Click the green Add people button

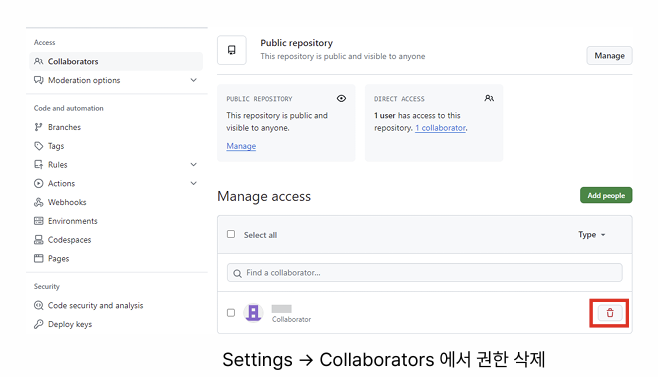(606, 195)
